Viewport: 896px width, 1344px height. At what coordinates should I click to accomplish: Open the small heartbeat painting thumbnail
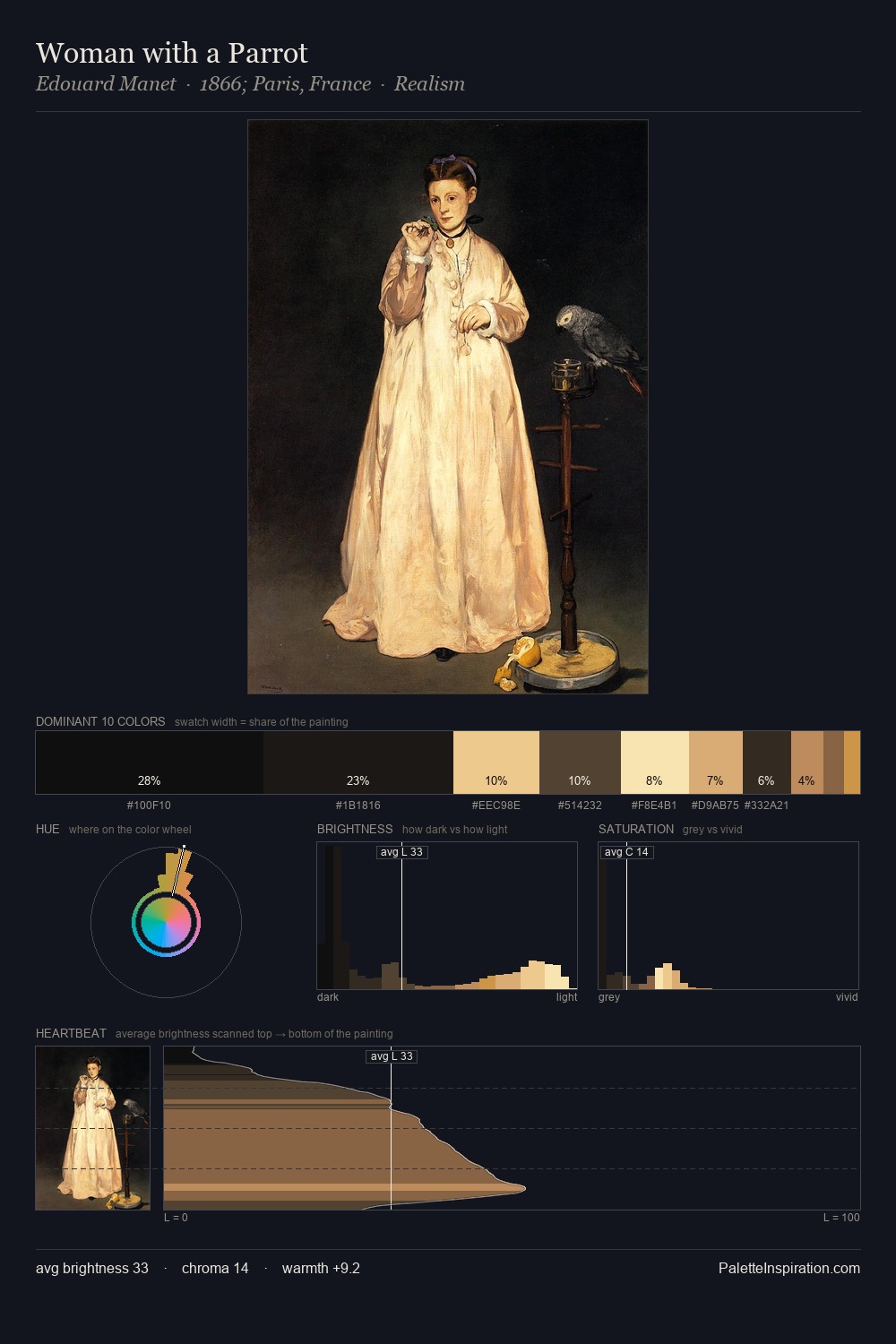tap(93, 1128)
